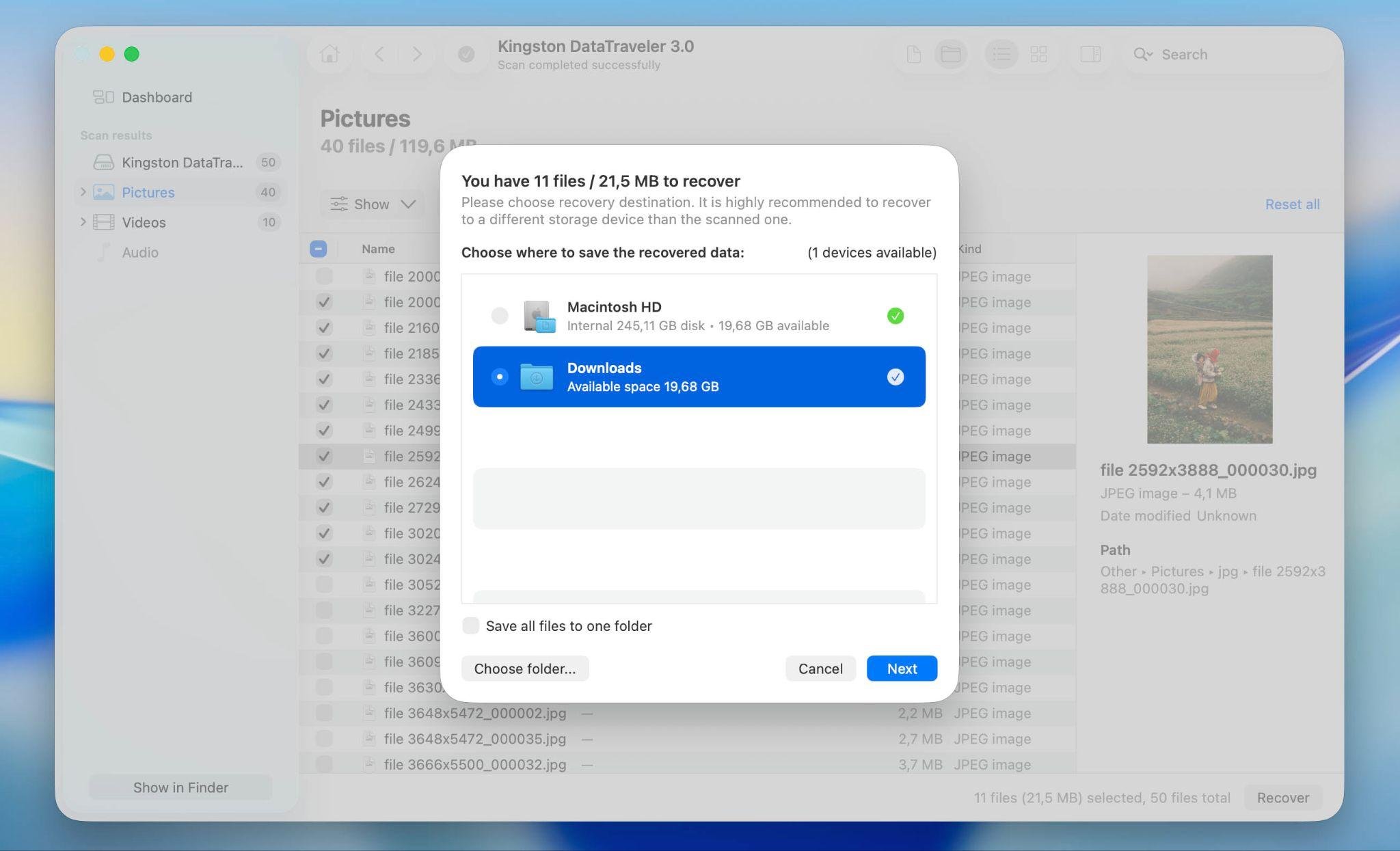Select the list view icon
Viewport: 1400px width, 851px height.
tap(1001, 54)
